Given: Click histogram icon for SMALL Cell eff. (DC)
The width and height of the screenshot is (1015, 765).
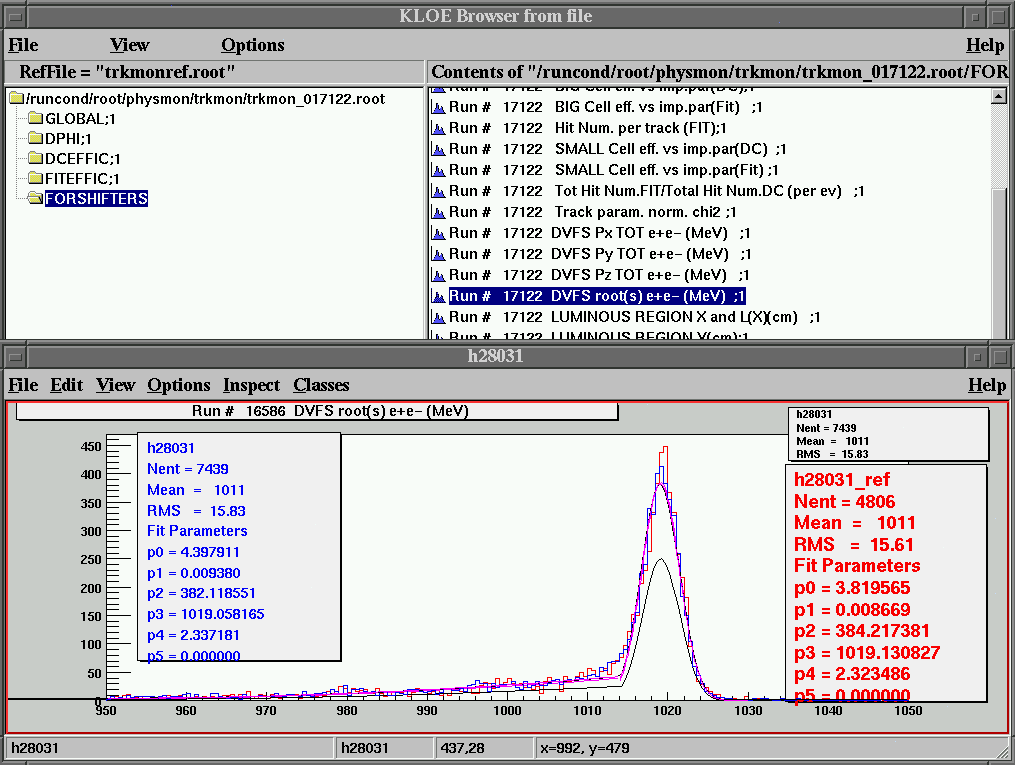Looking at the screenshot, I should (x=438, y=149).
